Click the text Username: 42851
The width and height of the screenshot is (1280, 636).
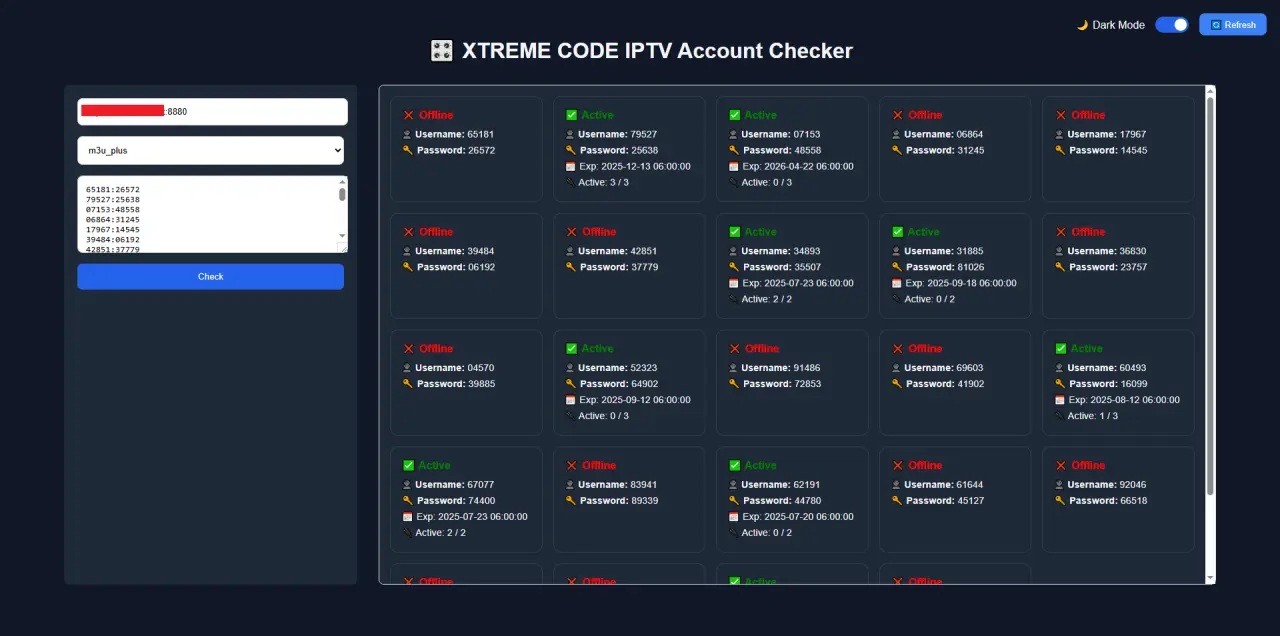point(617,251)
